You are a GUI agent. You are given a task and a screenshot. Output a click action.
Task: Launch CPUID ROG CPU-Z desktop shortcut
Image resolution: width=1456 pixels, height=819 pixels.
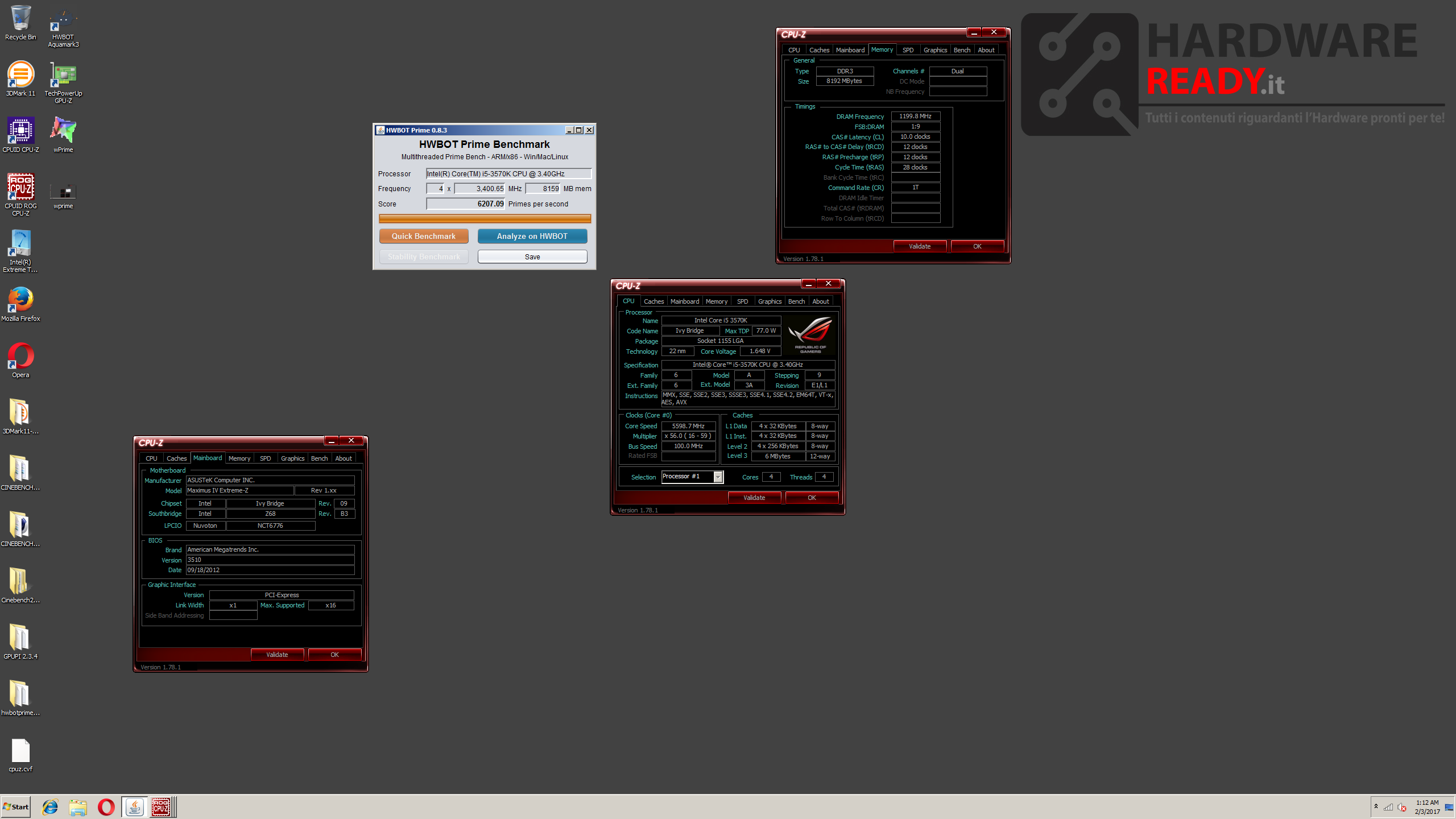point(20,195)
